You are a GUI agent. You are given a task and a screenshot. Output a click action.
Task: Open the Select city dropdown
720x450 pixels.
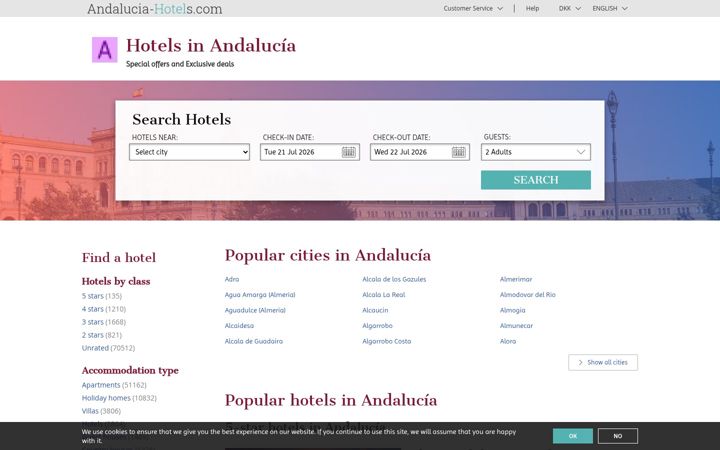[189, 152]
